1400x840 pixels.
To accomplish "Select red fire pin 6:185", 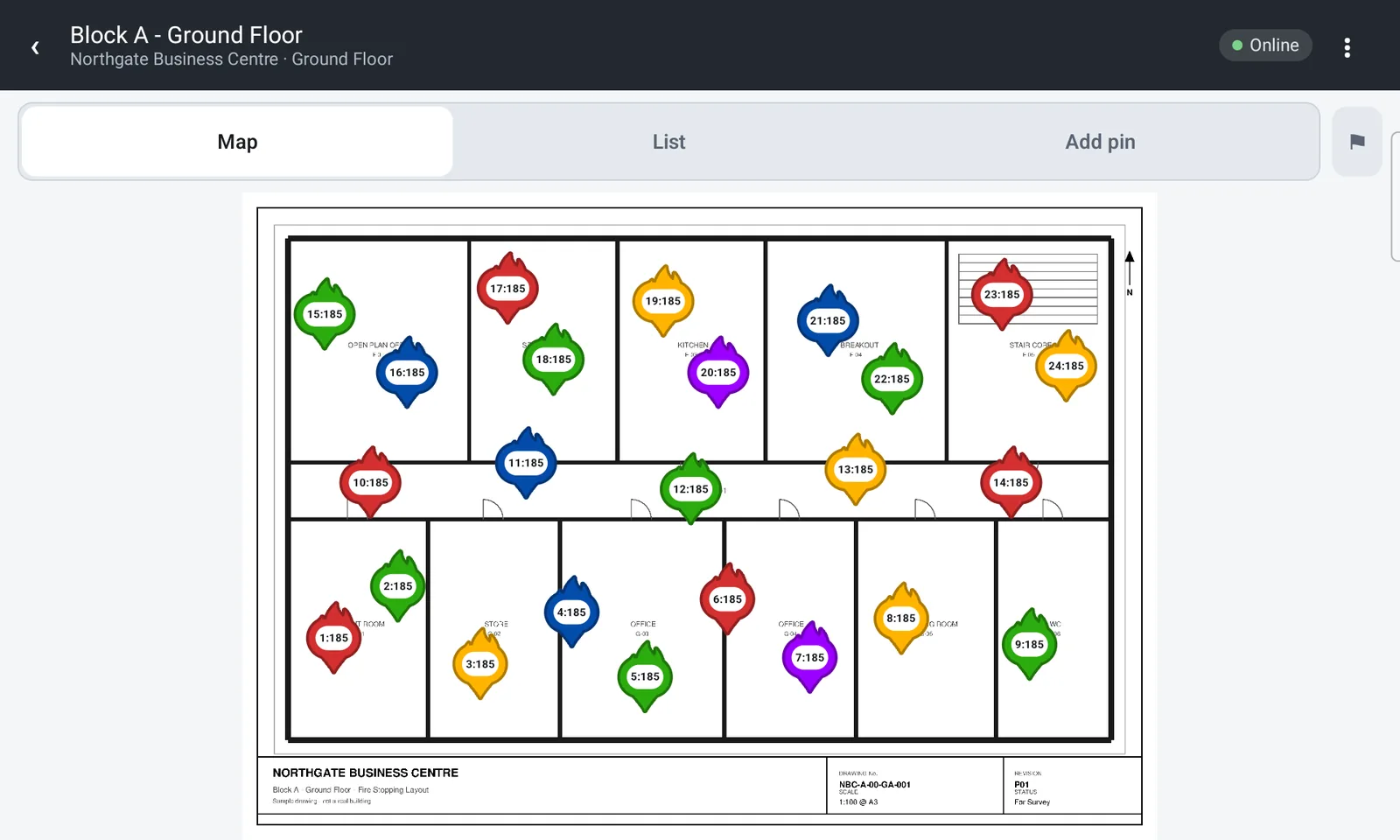I will (x=727, y=599).
